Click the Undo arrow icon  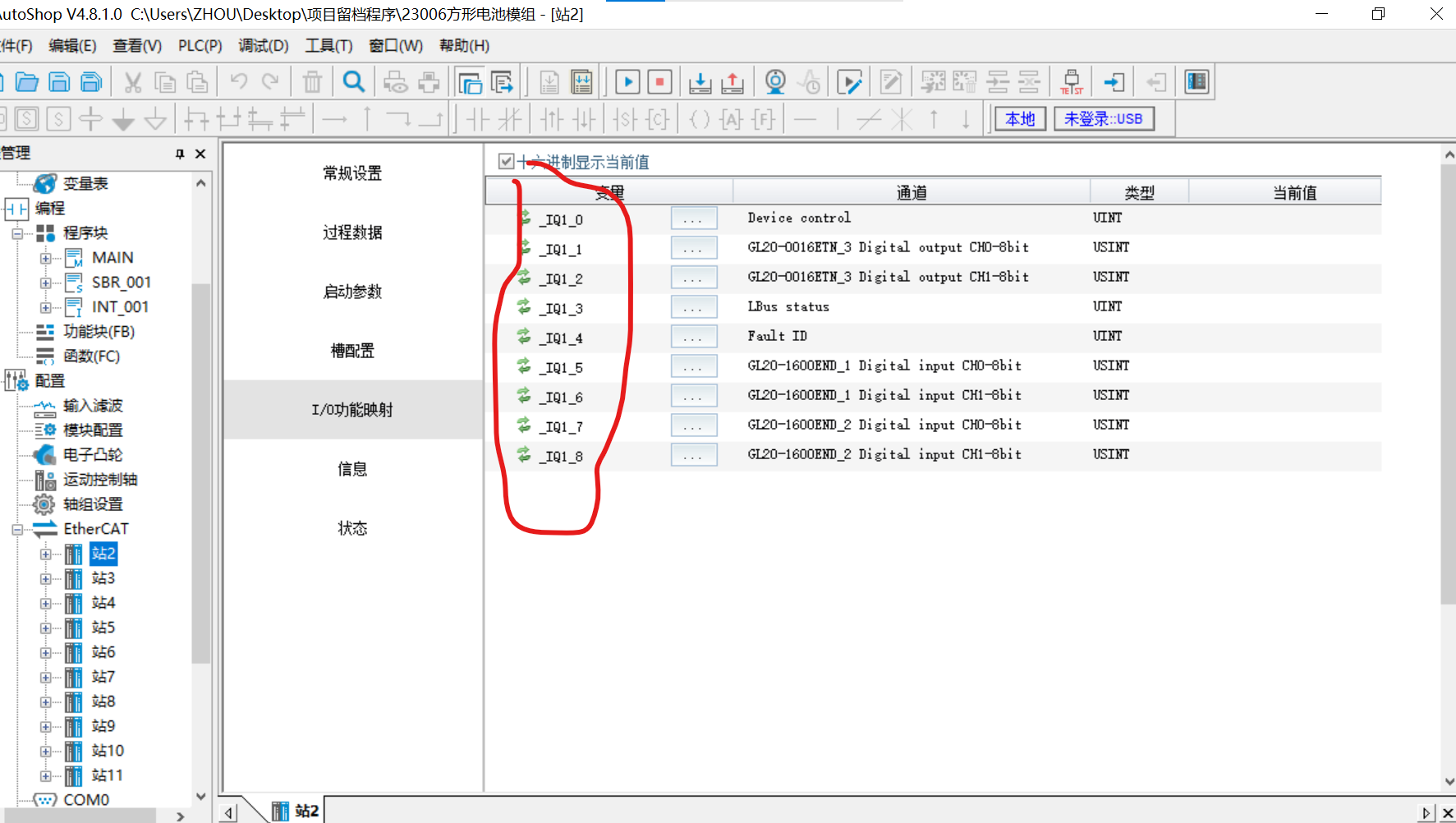[x=239, y=81]
